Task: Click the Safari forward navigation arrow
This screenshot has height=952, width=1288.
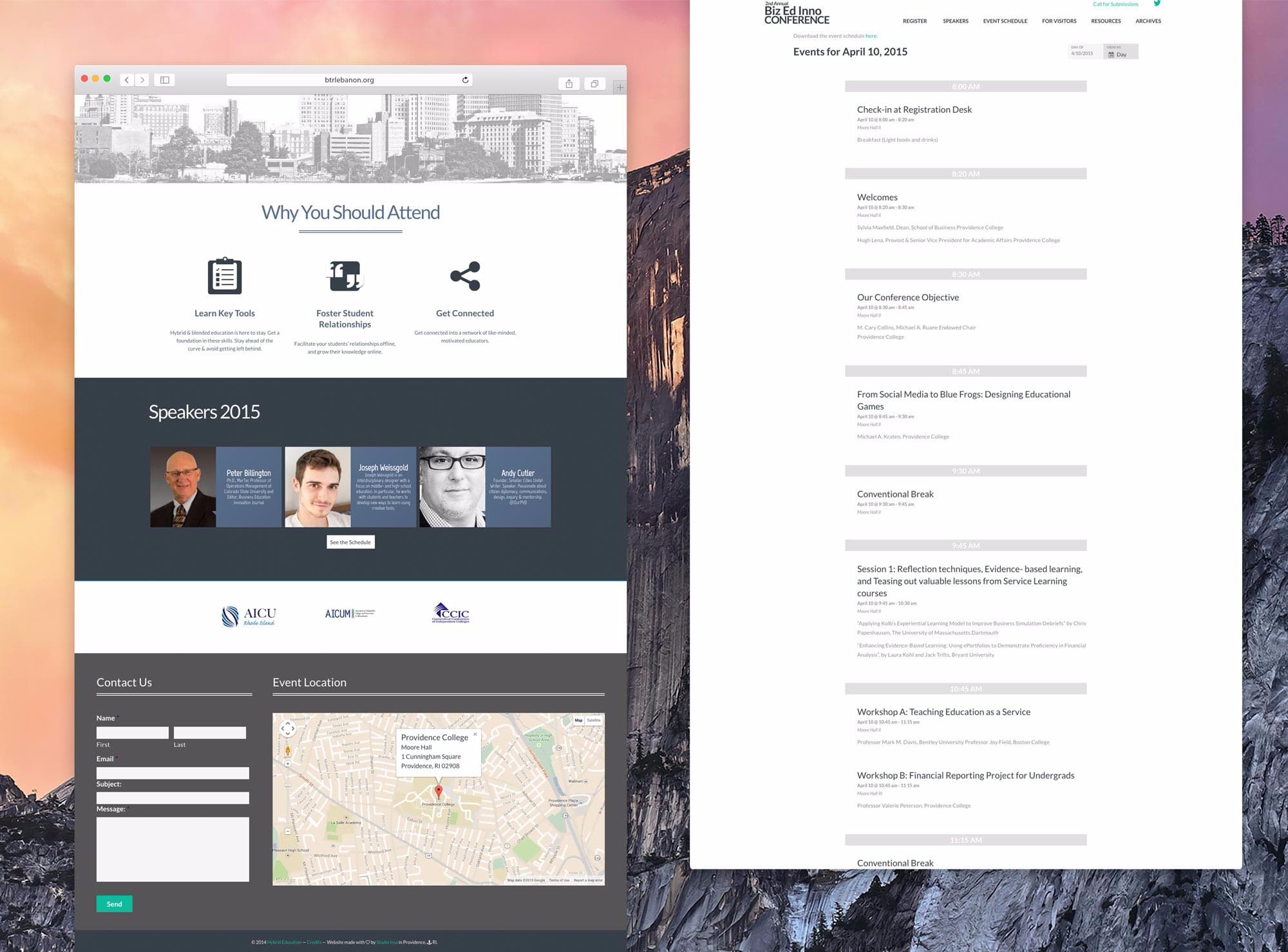Action: click(142, 80)
